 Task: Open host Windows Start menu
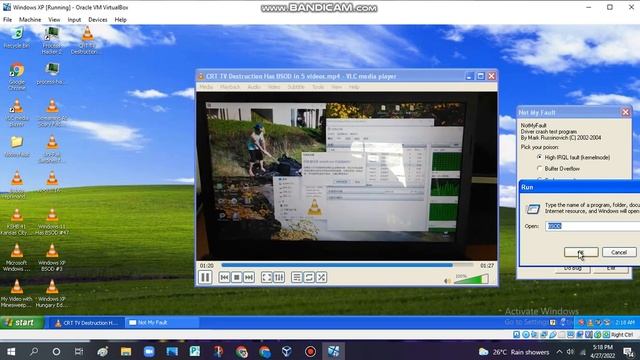tap(11, 351)
